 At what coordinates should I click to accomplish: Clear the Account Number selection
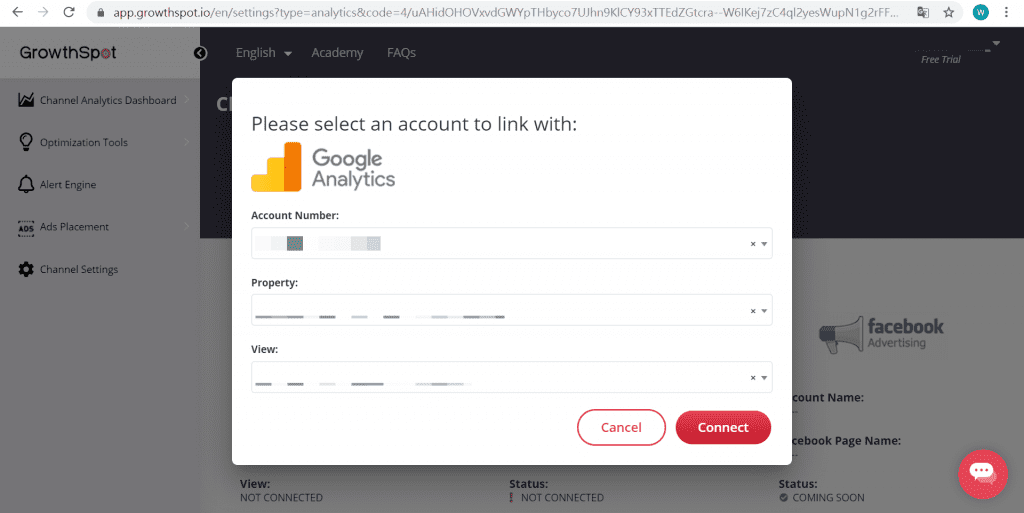pos(753,244)
